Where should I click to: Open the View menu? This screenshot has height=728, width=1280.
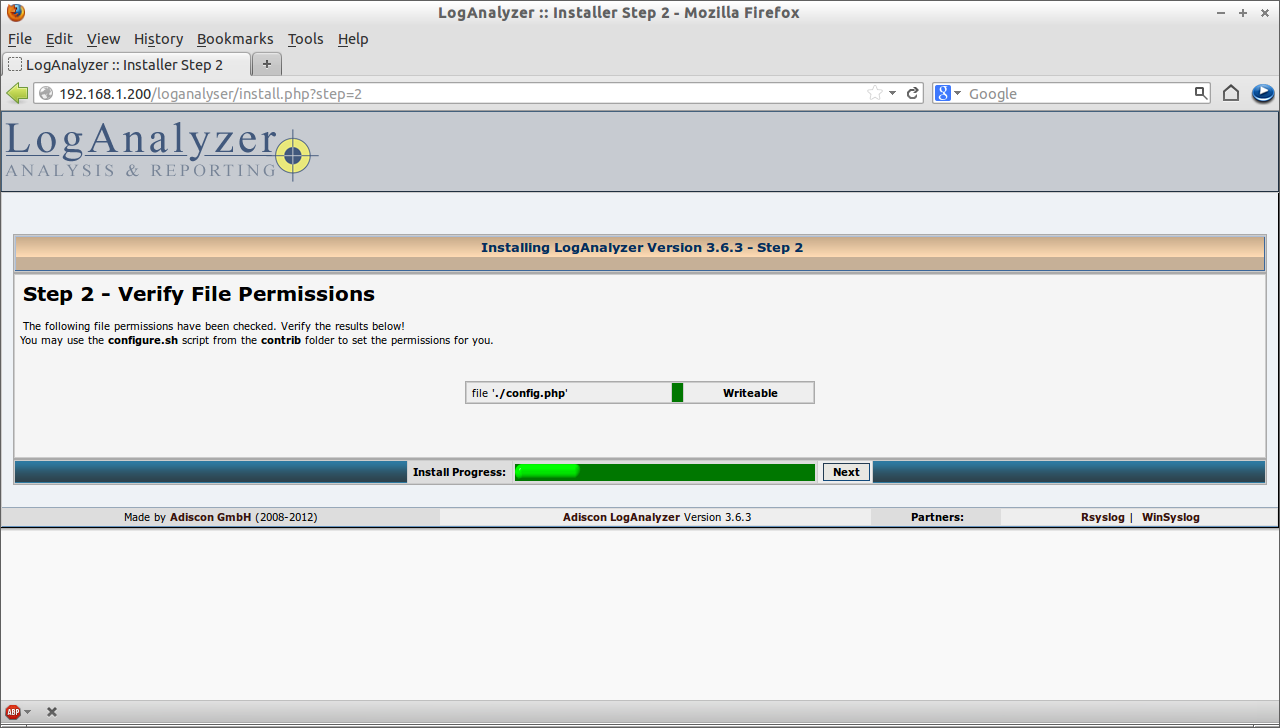click(103, 39)
